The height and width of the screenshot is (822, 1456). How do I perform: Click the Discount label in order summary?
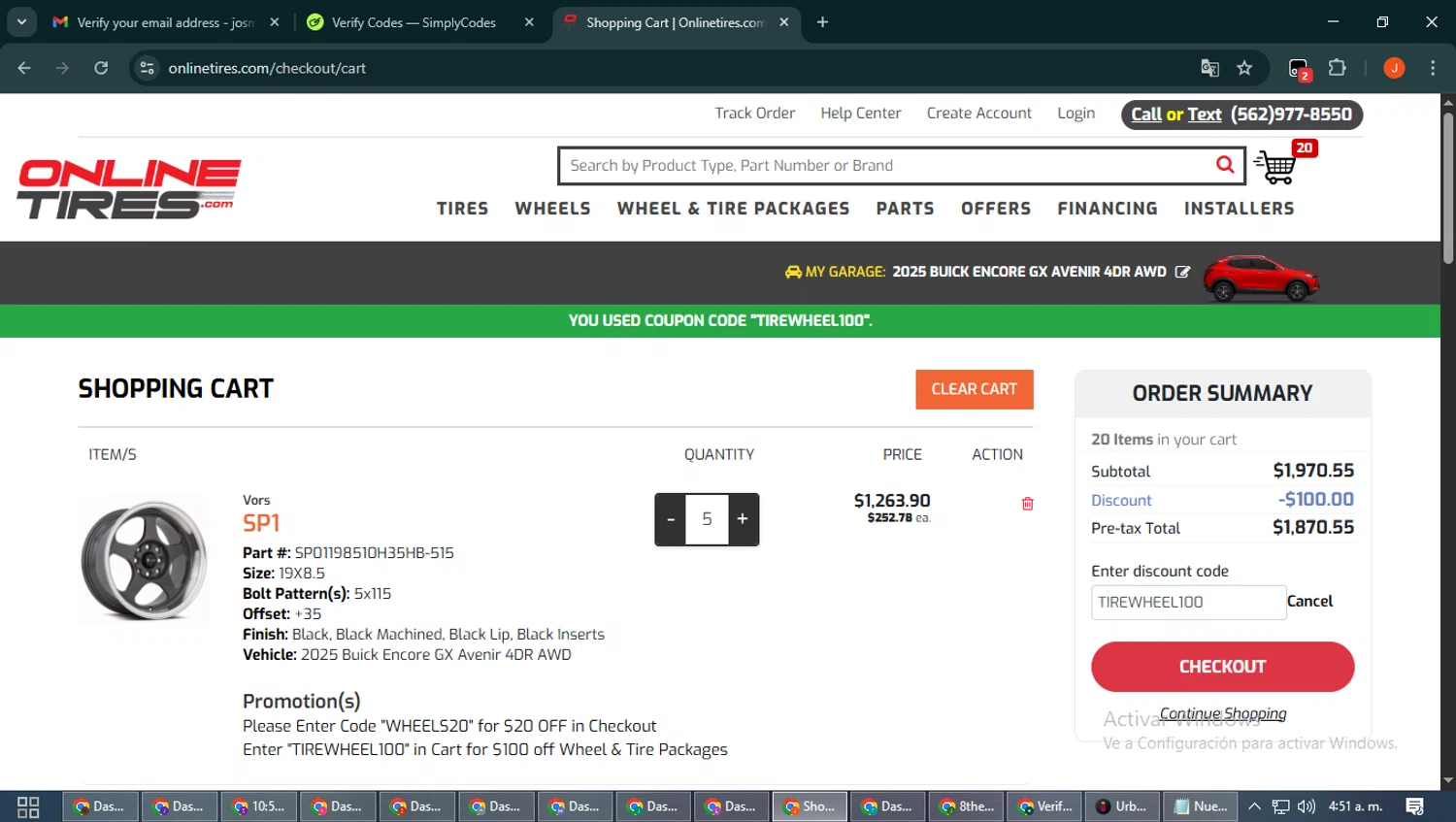pos(1121,500)
